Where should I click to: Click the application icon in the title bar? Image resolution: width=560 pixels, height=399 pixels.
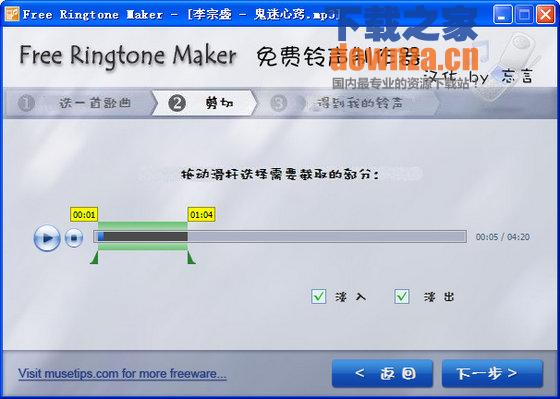pyautogui.click(x=12, y=14)
